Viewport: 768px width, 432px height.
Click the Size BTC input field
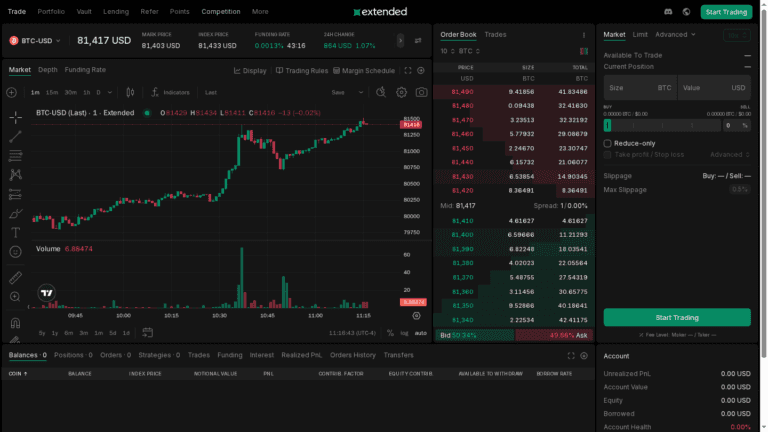click(x=640, y=88)
